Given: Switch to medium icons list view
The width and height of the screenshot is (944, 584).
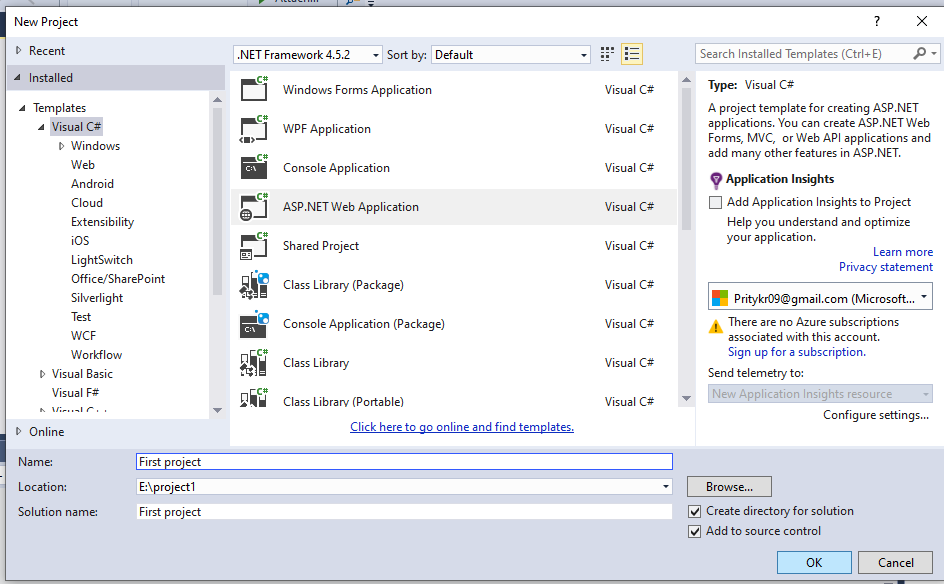Looking at the screenshot, I should pos(632,54).
